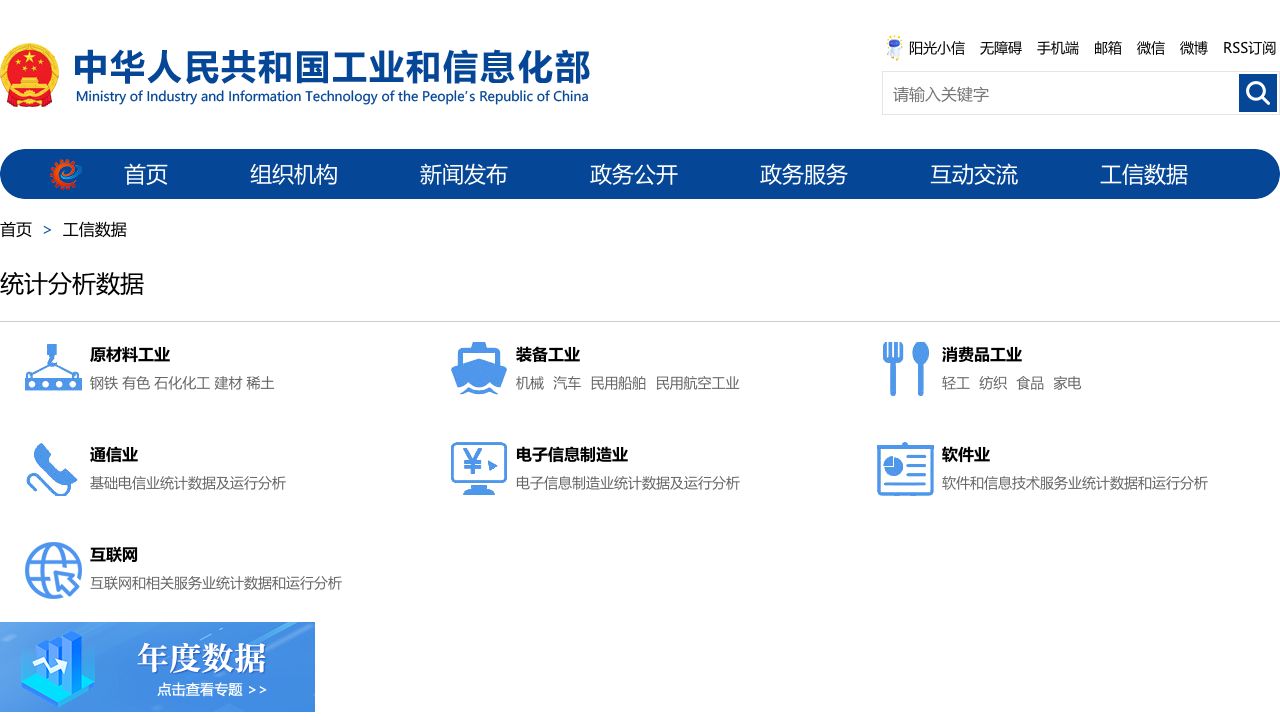The width and height of the screenshot is (1280, 720).
Task: Select 互动交流 in the navigation bar
Action: [974, 174]
